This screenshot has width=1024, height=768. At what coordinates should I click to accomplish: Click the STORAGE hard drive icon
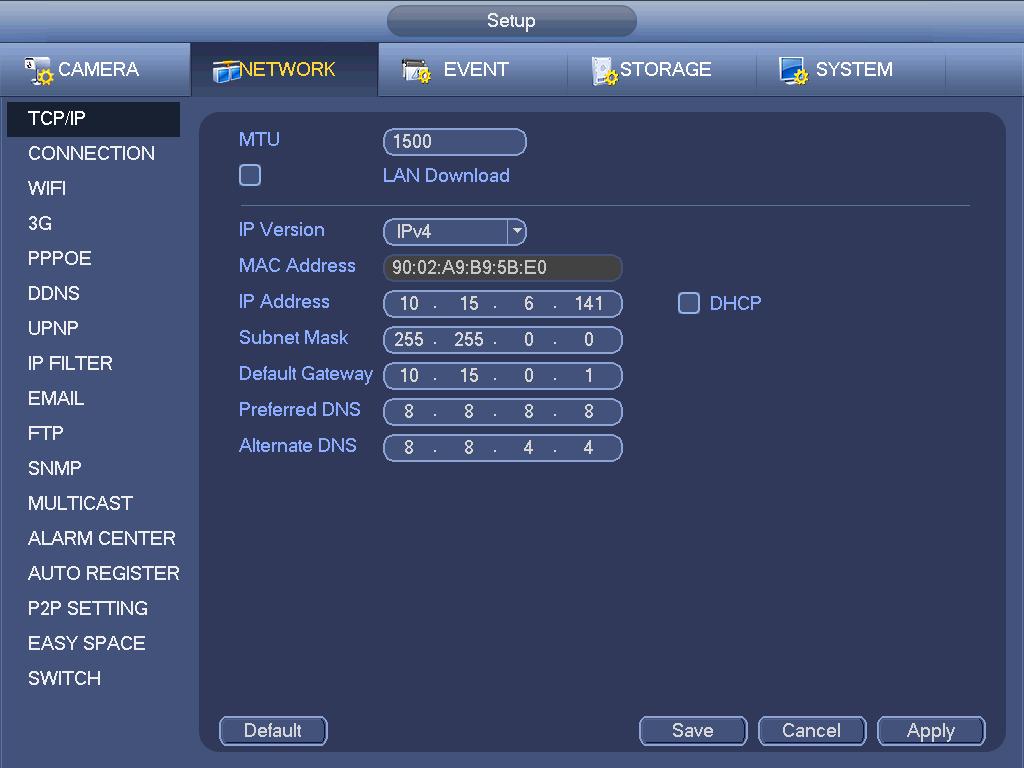tap(604, 71)
